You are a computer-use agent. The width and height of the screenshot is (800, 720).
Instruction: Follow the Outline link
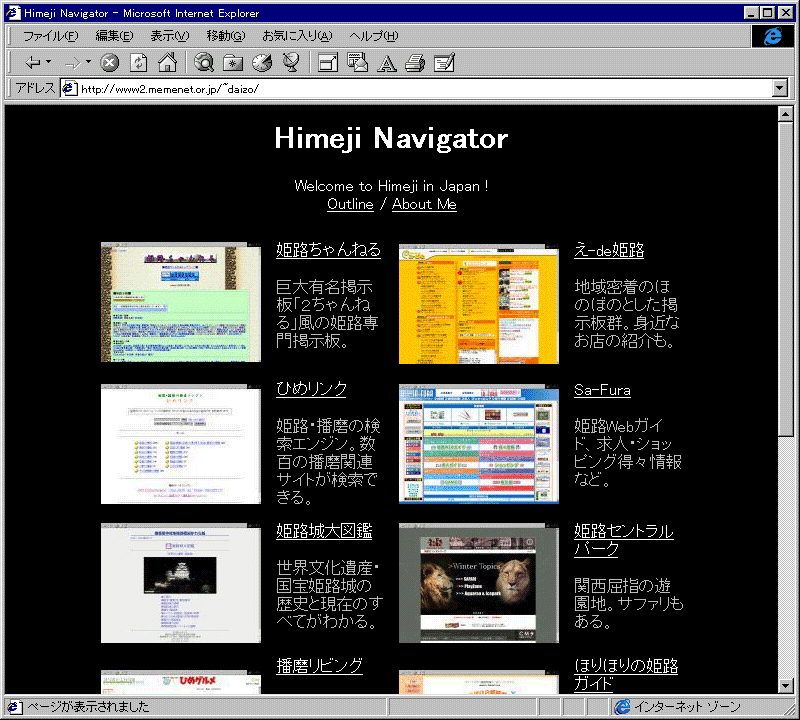coord(350,204)
